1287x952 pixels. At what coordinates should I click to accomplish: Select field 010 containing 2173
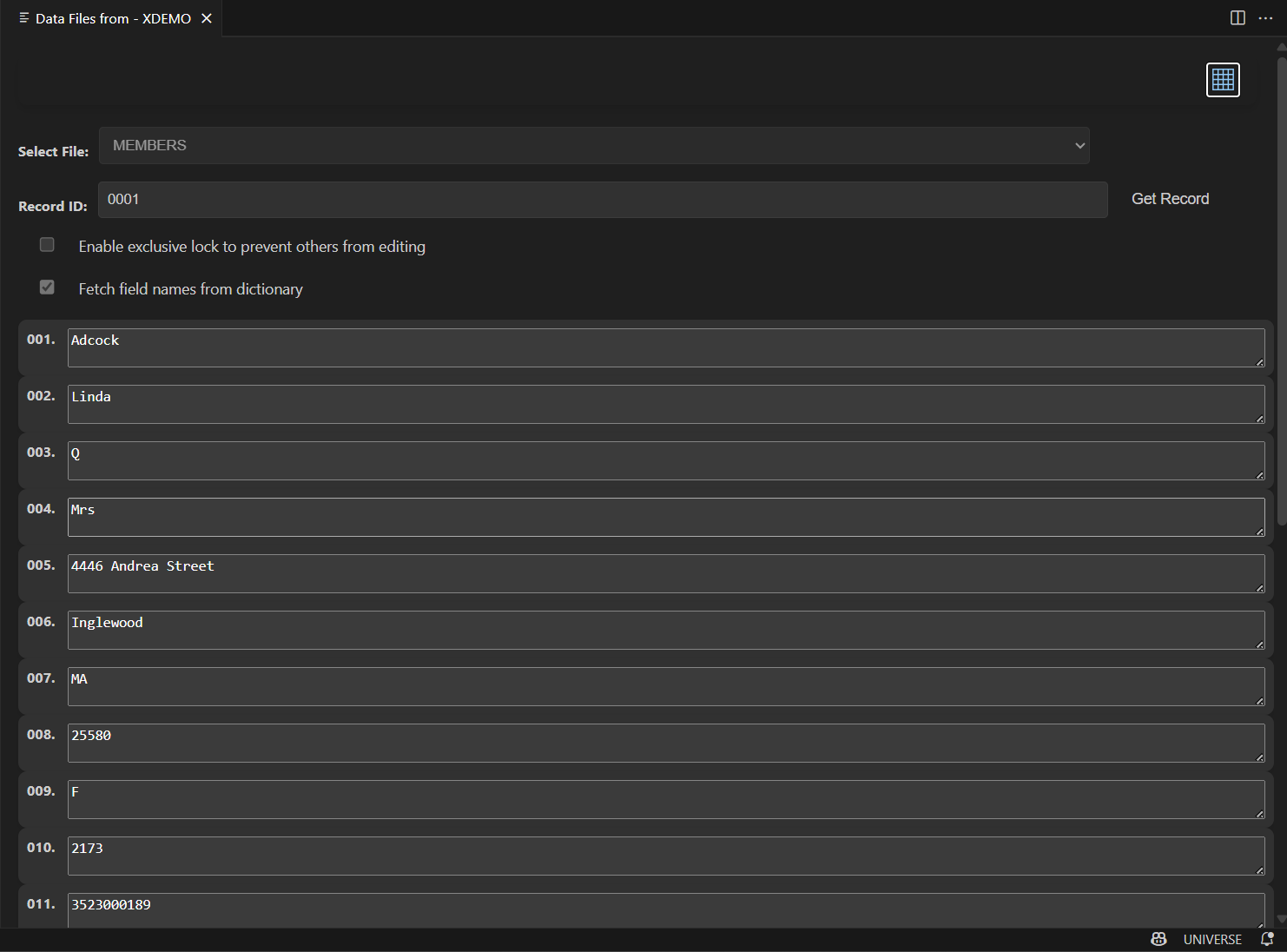[x=665, y=856]
